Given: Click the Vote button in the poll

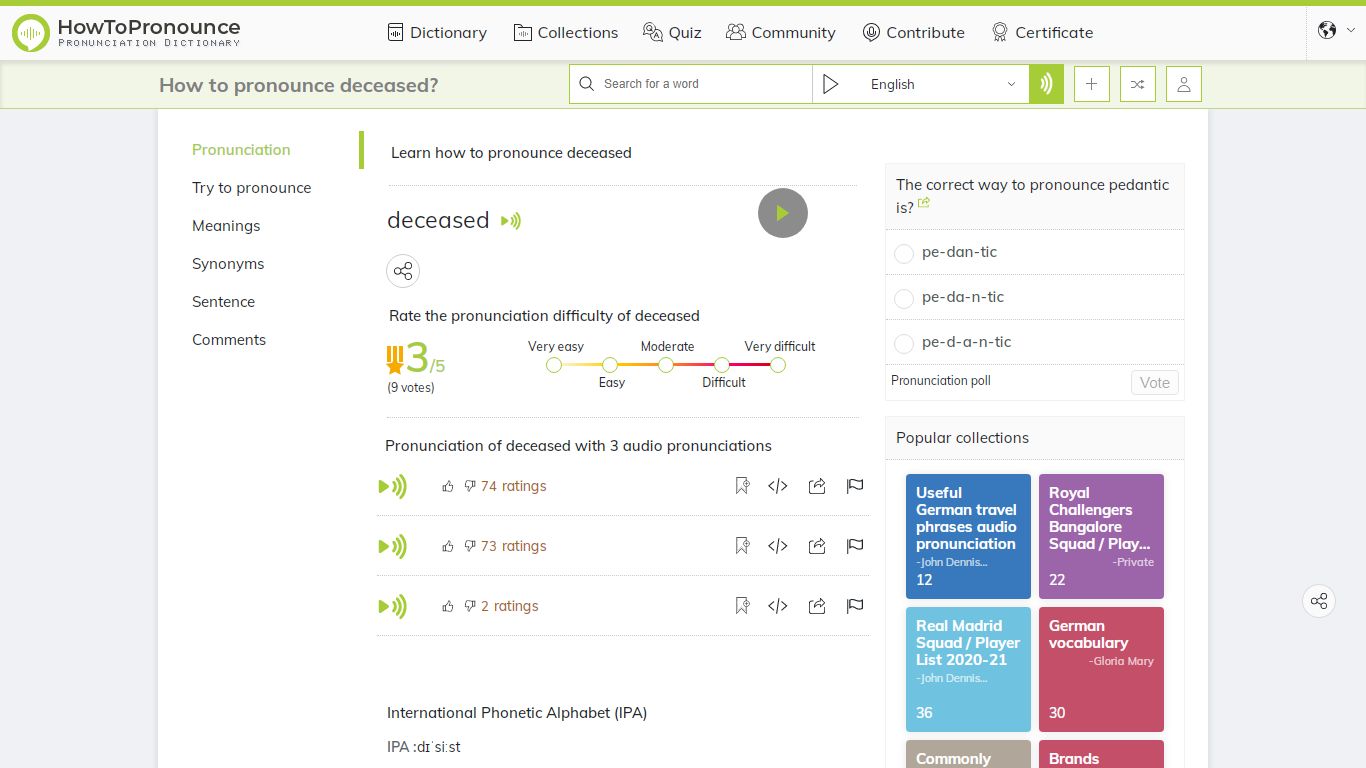Looking at the screenshot, I should pyautogui.click(x=1155, y=382).
